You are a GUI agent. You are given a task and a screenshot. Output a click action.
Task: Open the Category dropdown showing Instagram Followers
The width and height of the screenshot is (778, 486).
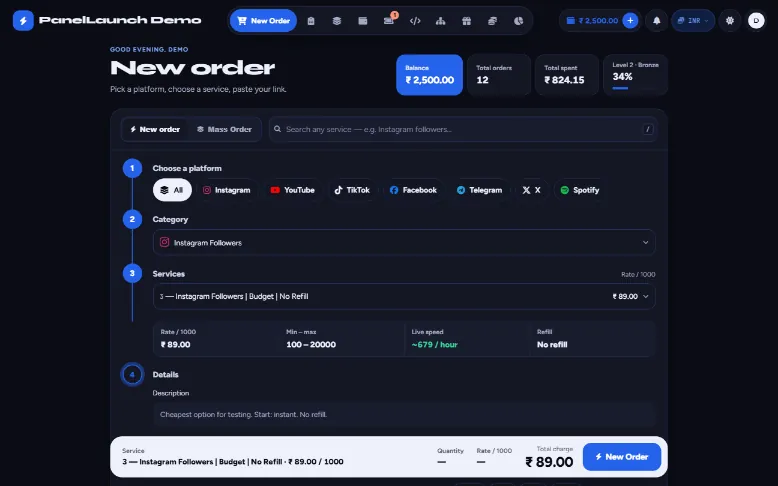point(404,242)
